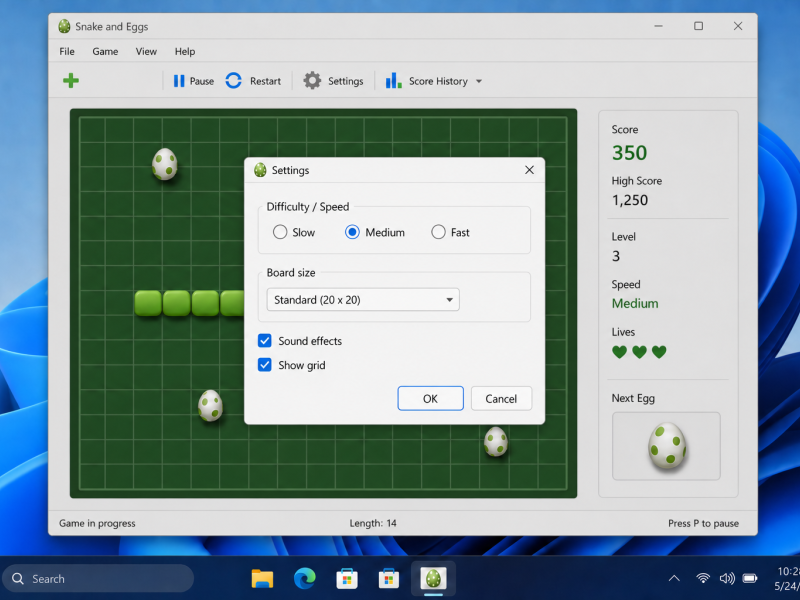Click 'Press P to pause' status hint
800x600 pixels.
click(704, 523)
